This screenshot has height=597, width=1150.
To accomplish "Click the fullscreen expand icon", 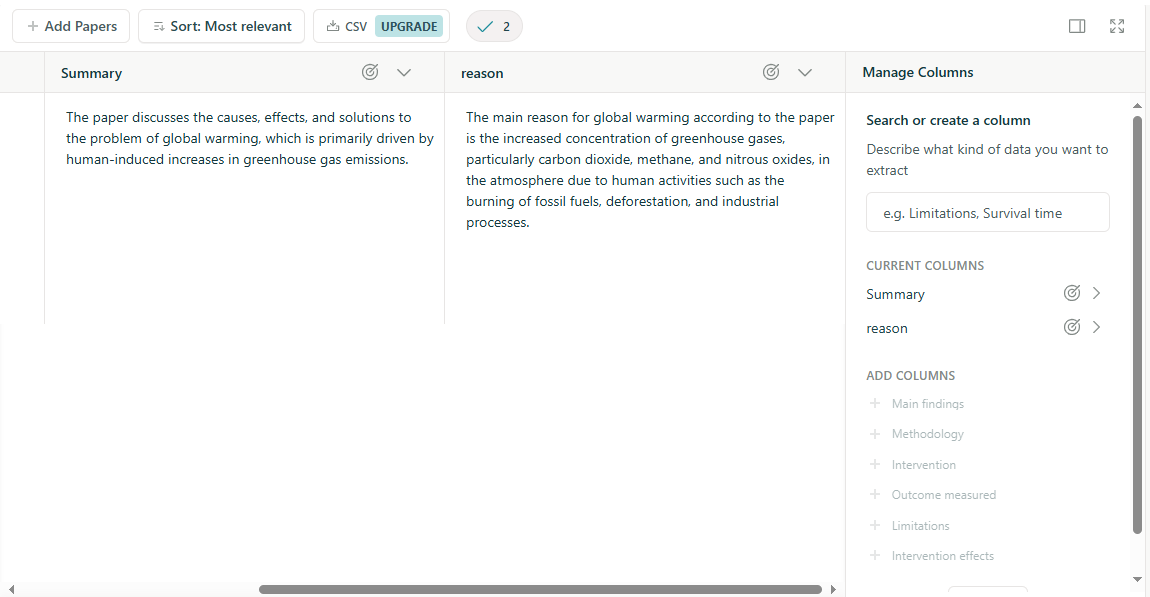I will [1117, 26].
